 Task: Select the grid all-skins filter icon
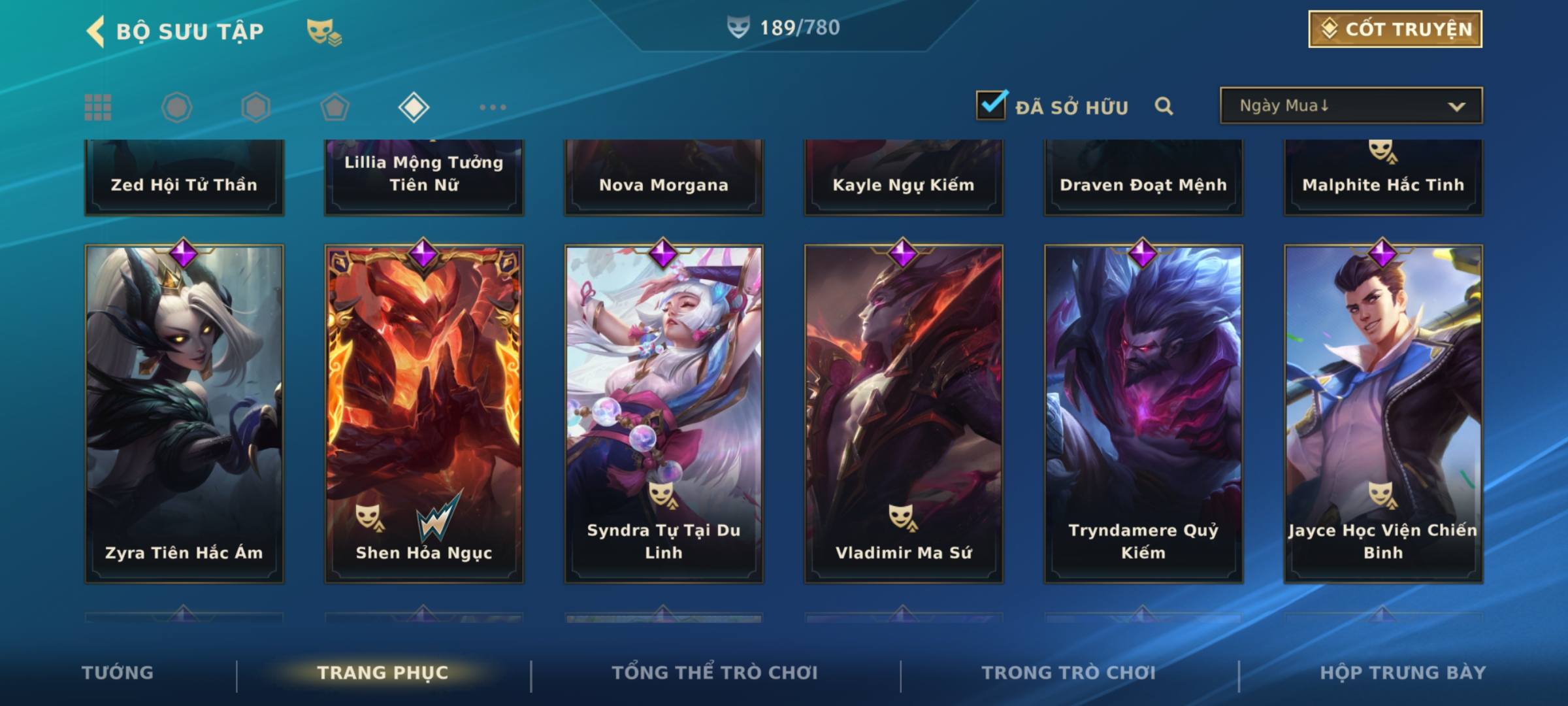coord(98,107)
